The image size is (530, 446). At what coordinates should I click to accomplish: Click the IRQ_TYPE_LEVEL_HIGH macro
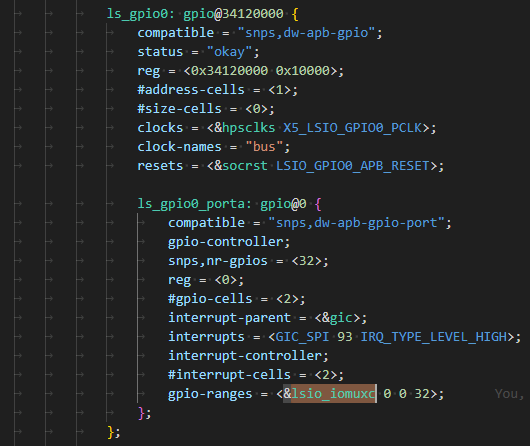[x=434, y=337]
